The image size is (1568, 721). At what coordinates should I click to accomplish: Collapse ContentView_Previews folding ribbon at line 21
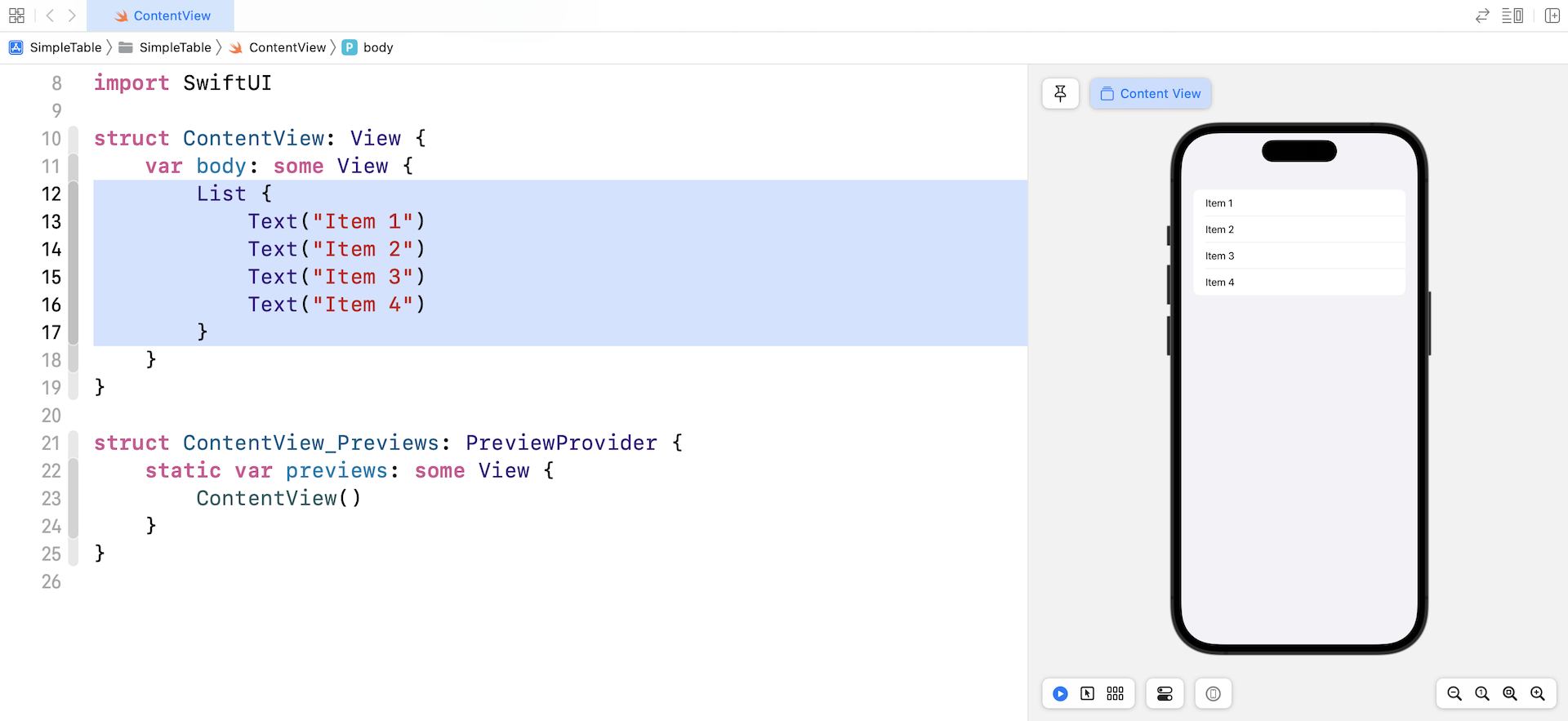pos(73,443)
